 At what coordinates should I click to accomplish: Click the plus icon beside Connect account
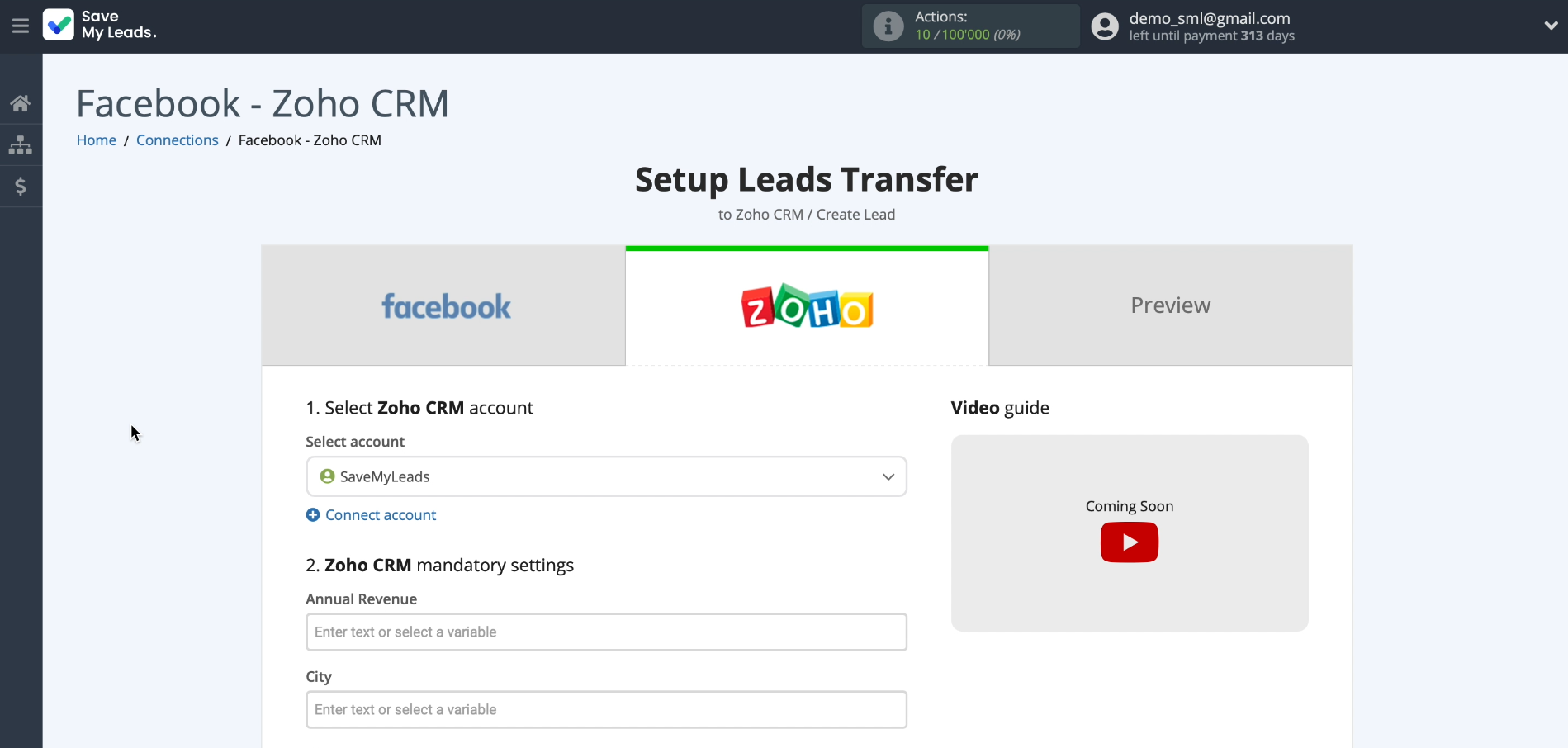(x=313, y=515)
